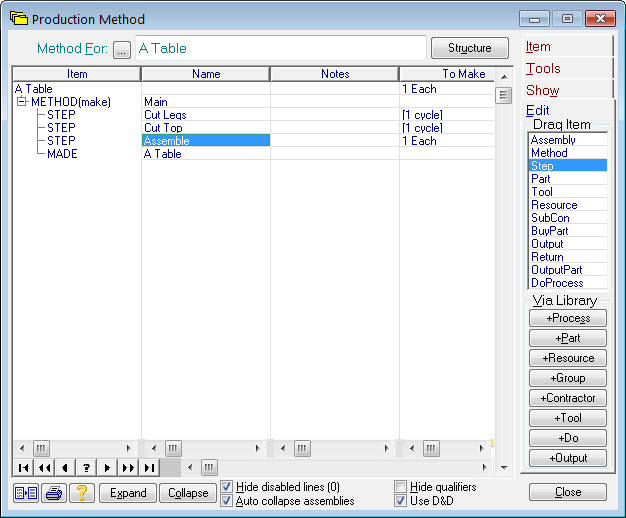Toggle Hide disabled lines checkbox
This screenshot has height=518, width=626.
coord(226,486)
